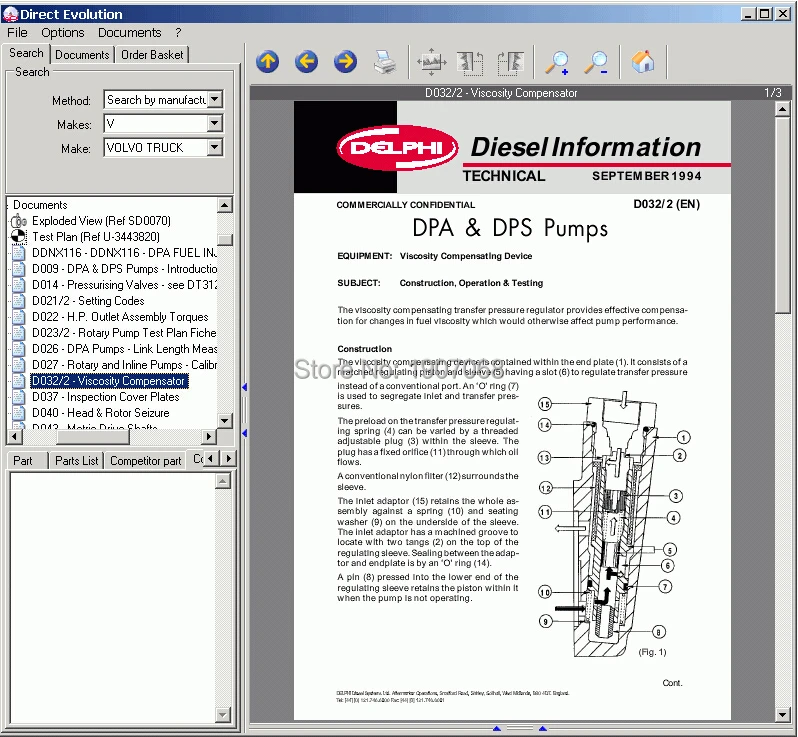Select DDNX116 DPA FUEL document

click(x=124, y=253)
